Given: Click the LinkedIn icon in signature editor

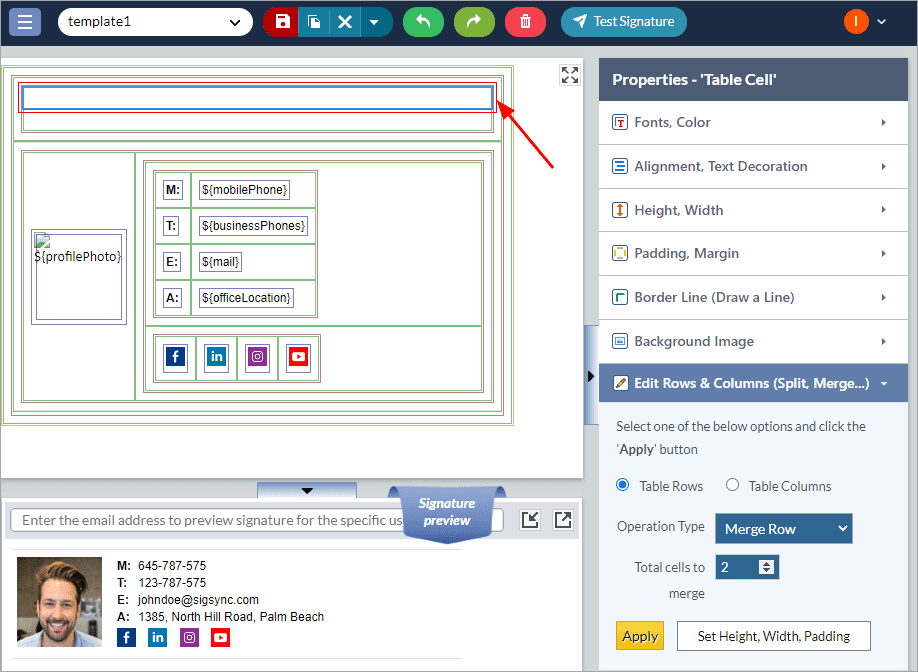Looking at the screenshot, I should coord(217,357).
